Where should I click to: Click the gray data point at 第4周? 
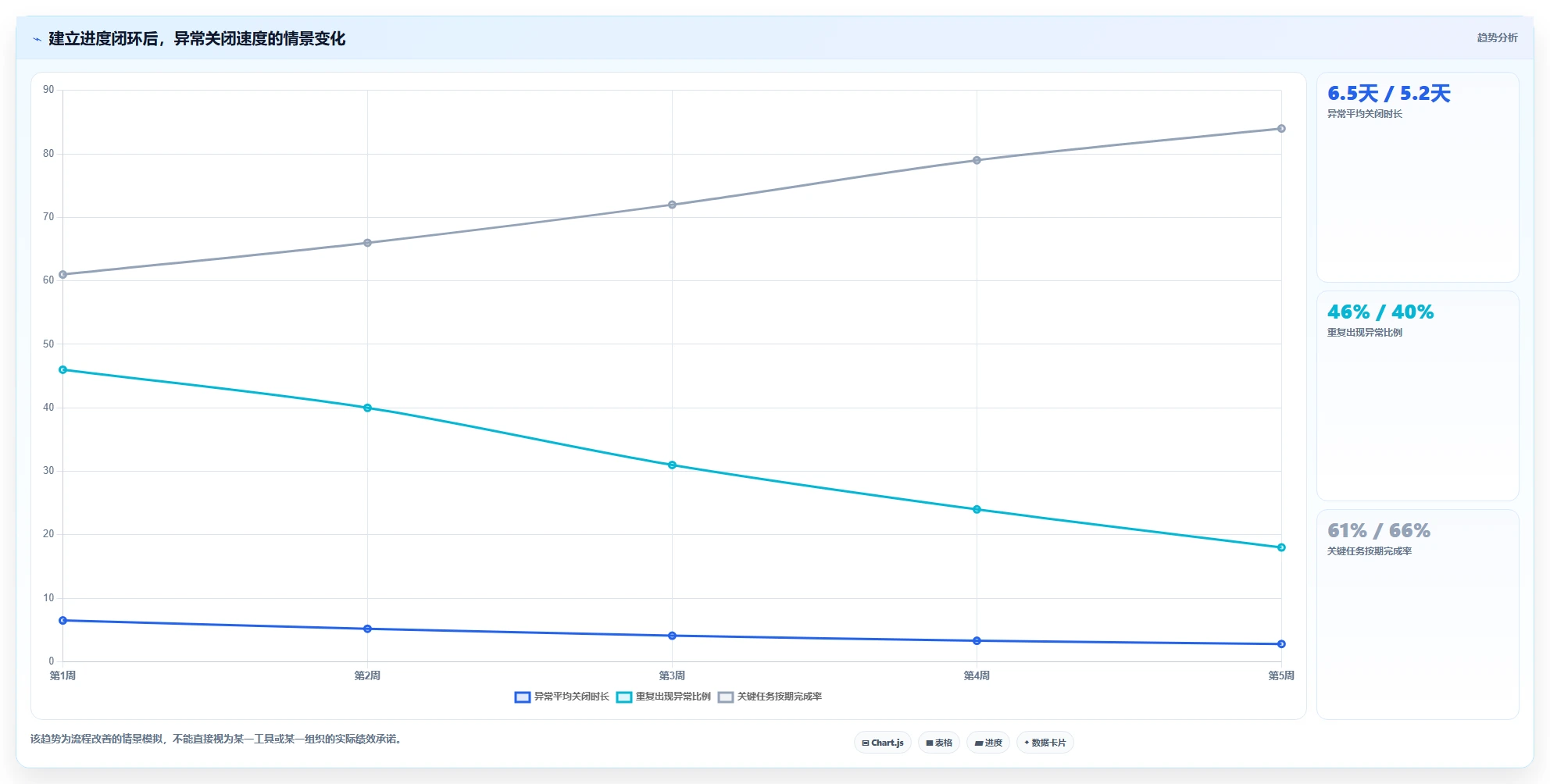coord(977,160)
